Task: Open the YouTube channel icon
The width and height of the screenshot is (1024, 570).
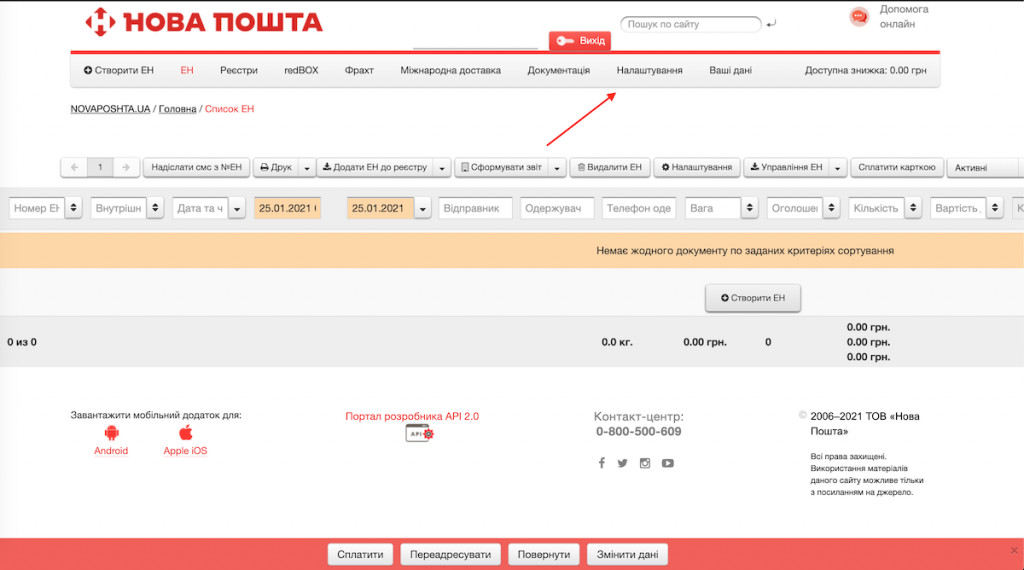Action: point(667,463)
